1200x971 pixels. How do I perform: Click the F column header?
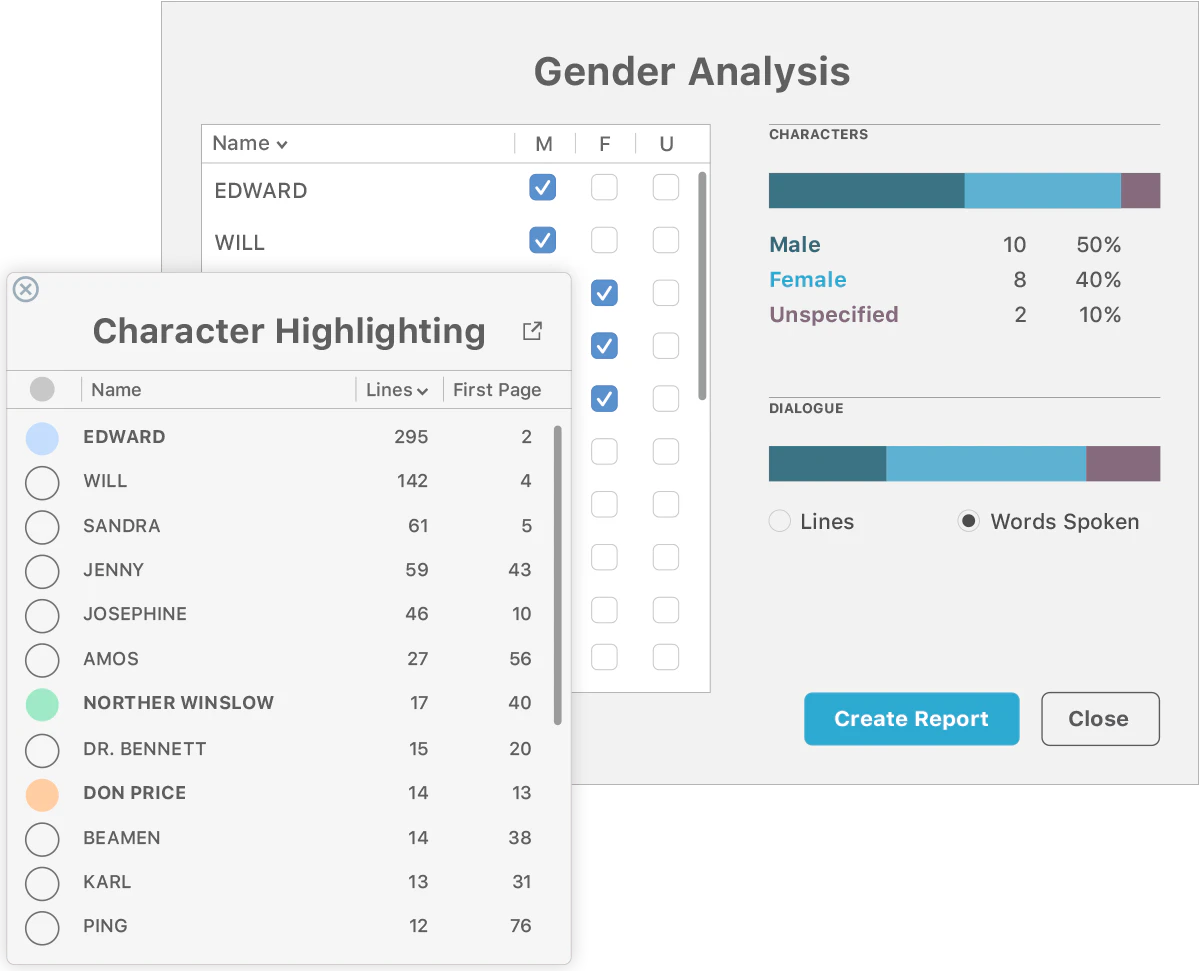(605, 144)
